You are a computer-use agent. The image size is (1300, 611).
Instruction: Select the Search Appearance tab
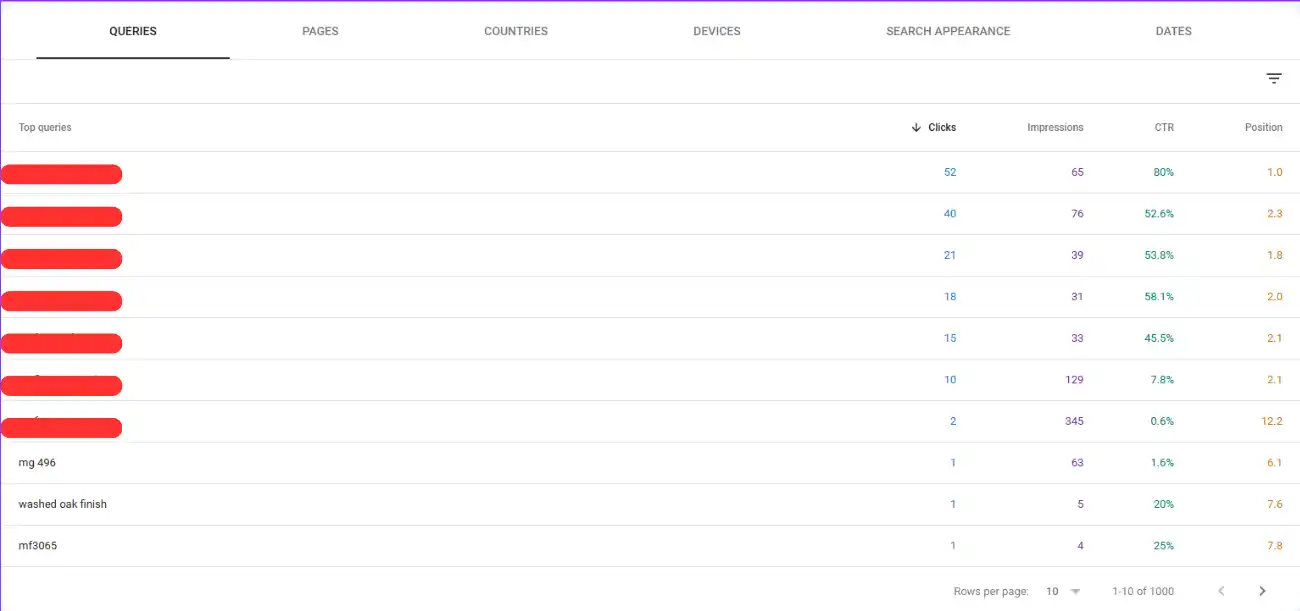pyautogui.click(x=947, y=31)
